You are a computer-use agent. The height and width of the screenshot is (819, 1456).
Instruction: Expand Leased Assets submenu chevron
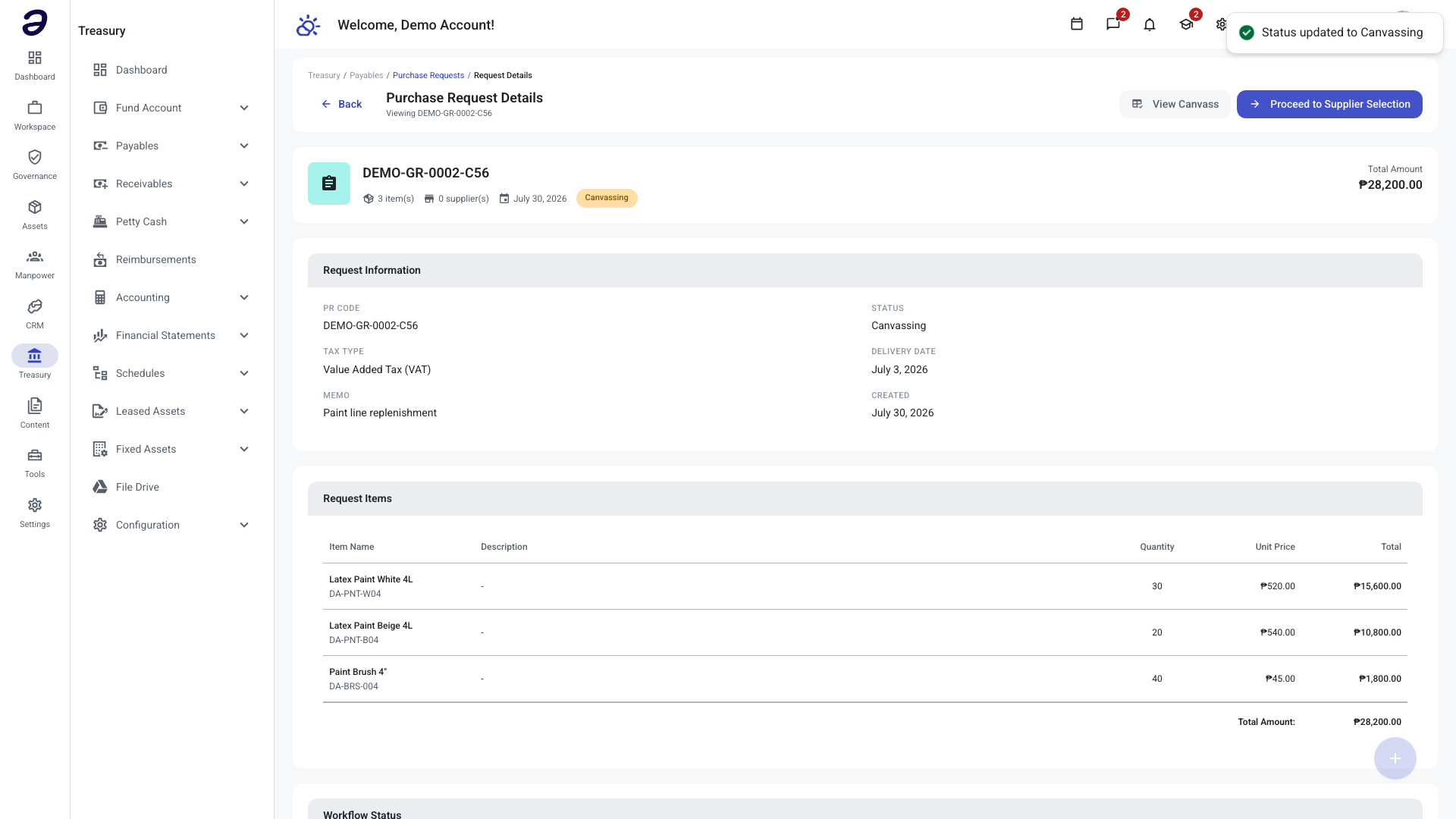244,411
